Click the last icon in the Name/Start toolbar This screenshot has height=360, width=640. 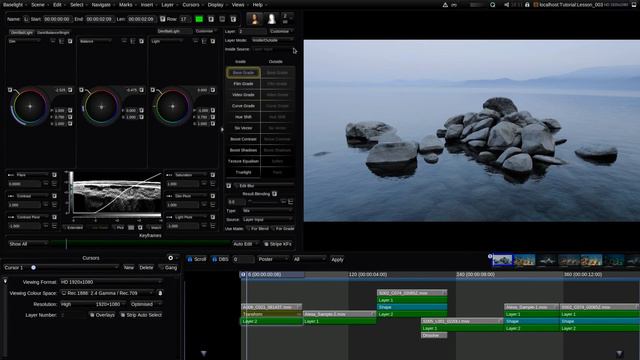[x=233, y=19]
